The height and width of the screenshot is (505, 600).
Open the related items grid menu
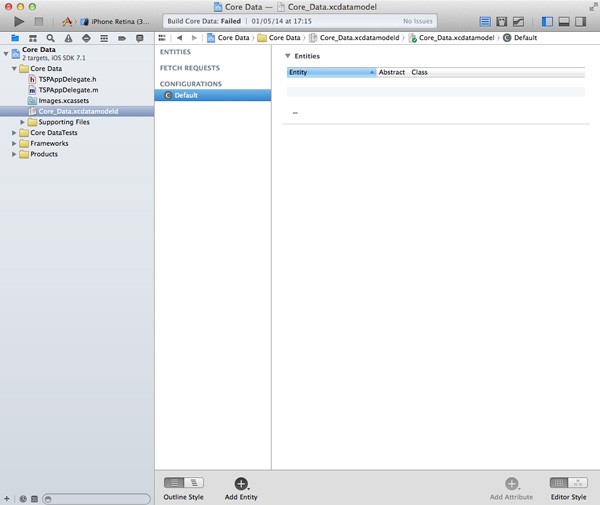(x=162, y=37)
